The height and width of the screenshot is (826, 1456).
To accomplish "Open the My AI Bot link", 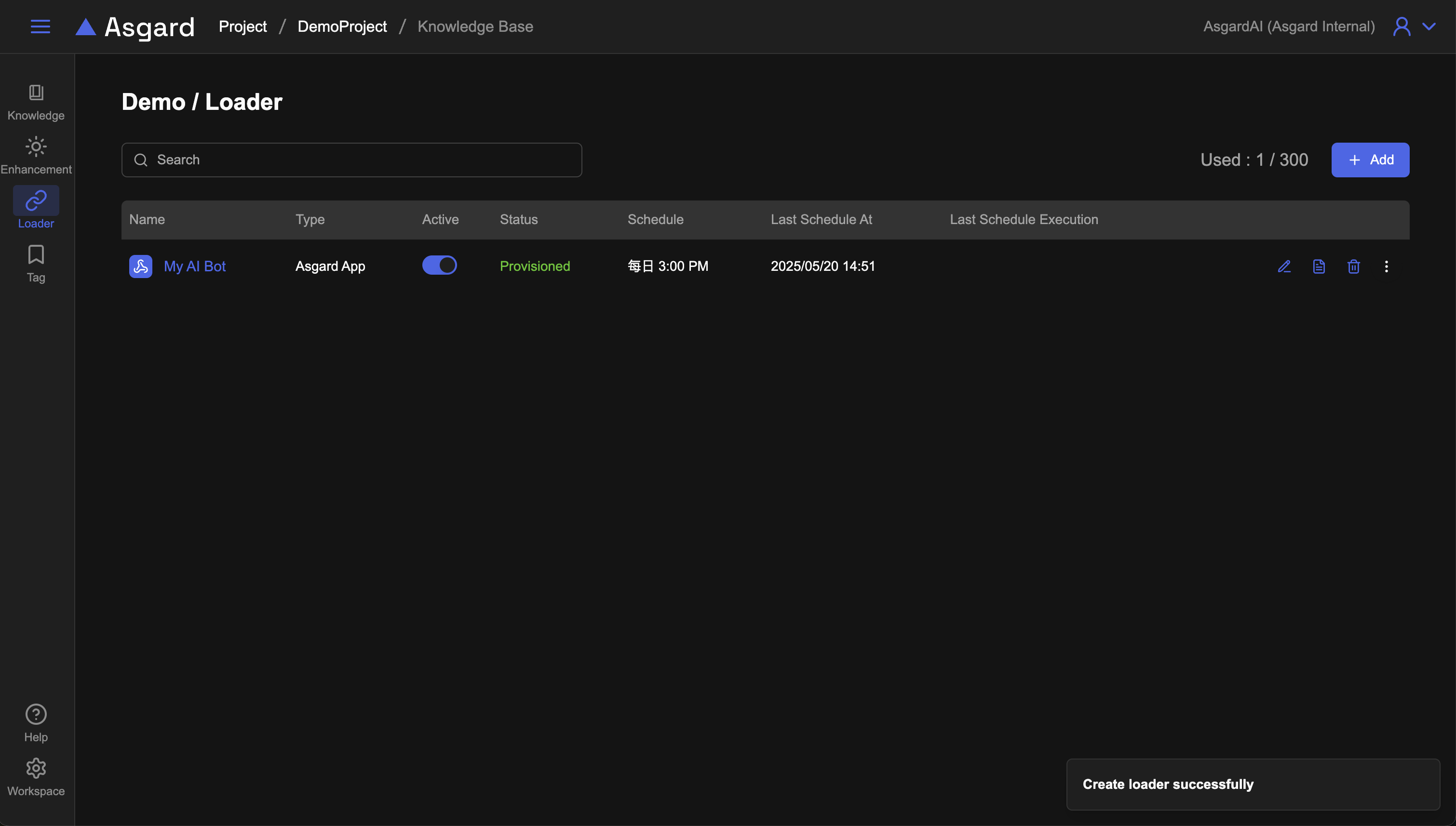I will 195,266.
